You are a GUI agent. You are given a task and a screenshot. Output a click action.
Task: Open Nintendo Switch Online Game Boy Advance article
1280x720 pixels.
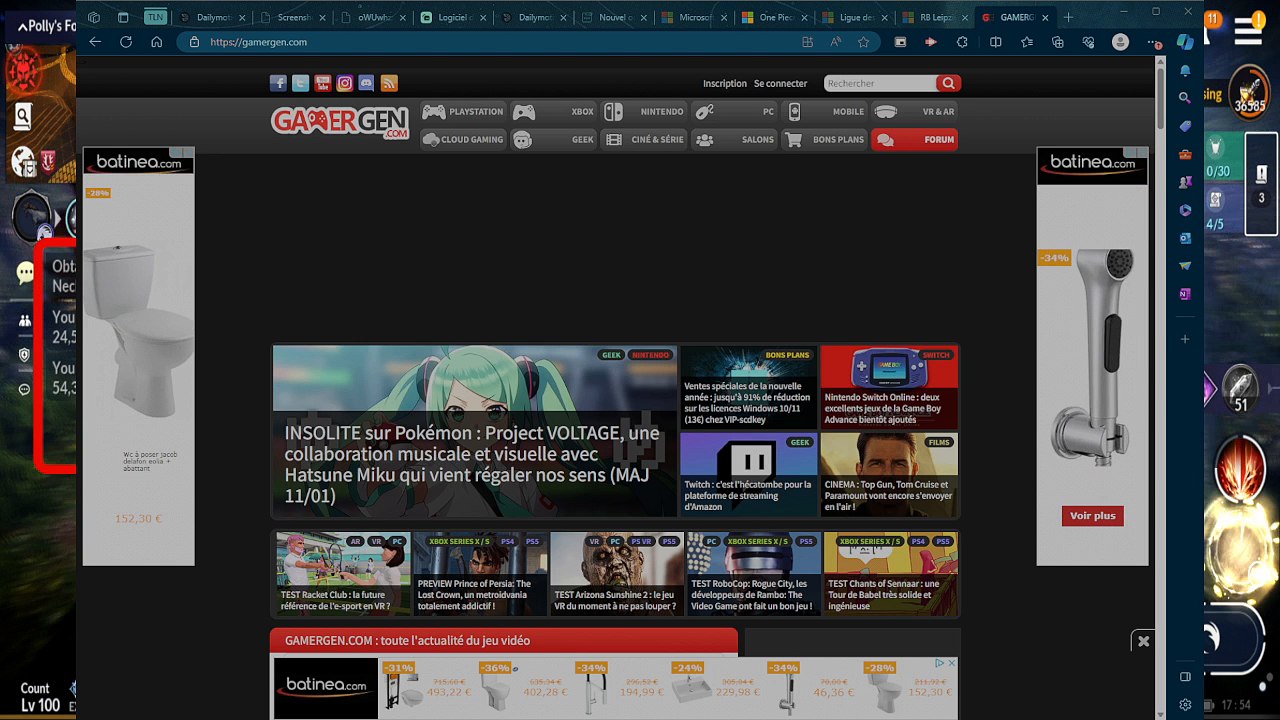coord(889,388)
